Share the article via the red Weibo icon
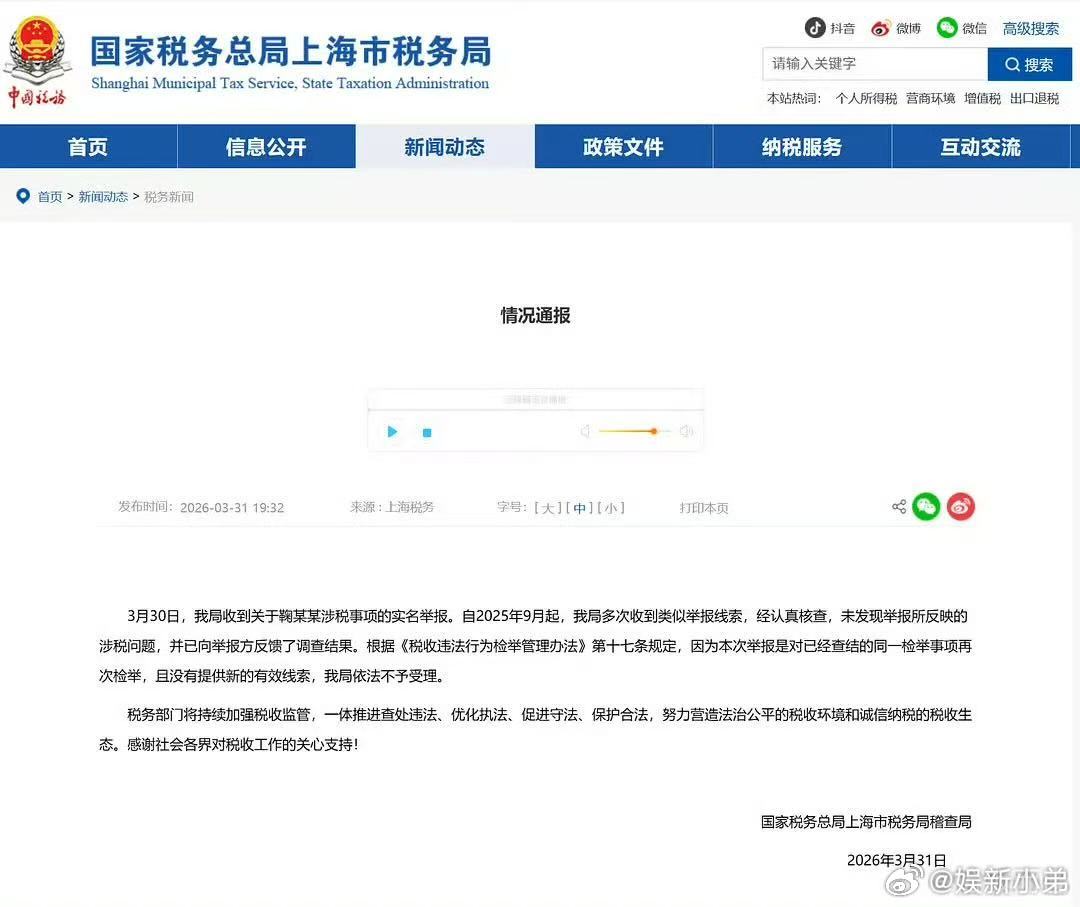1080x907 pixels. (x=961, y=506)
